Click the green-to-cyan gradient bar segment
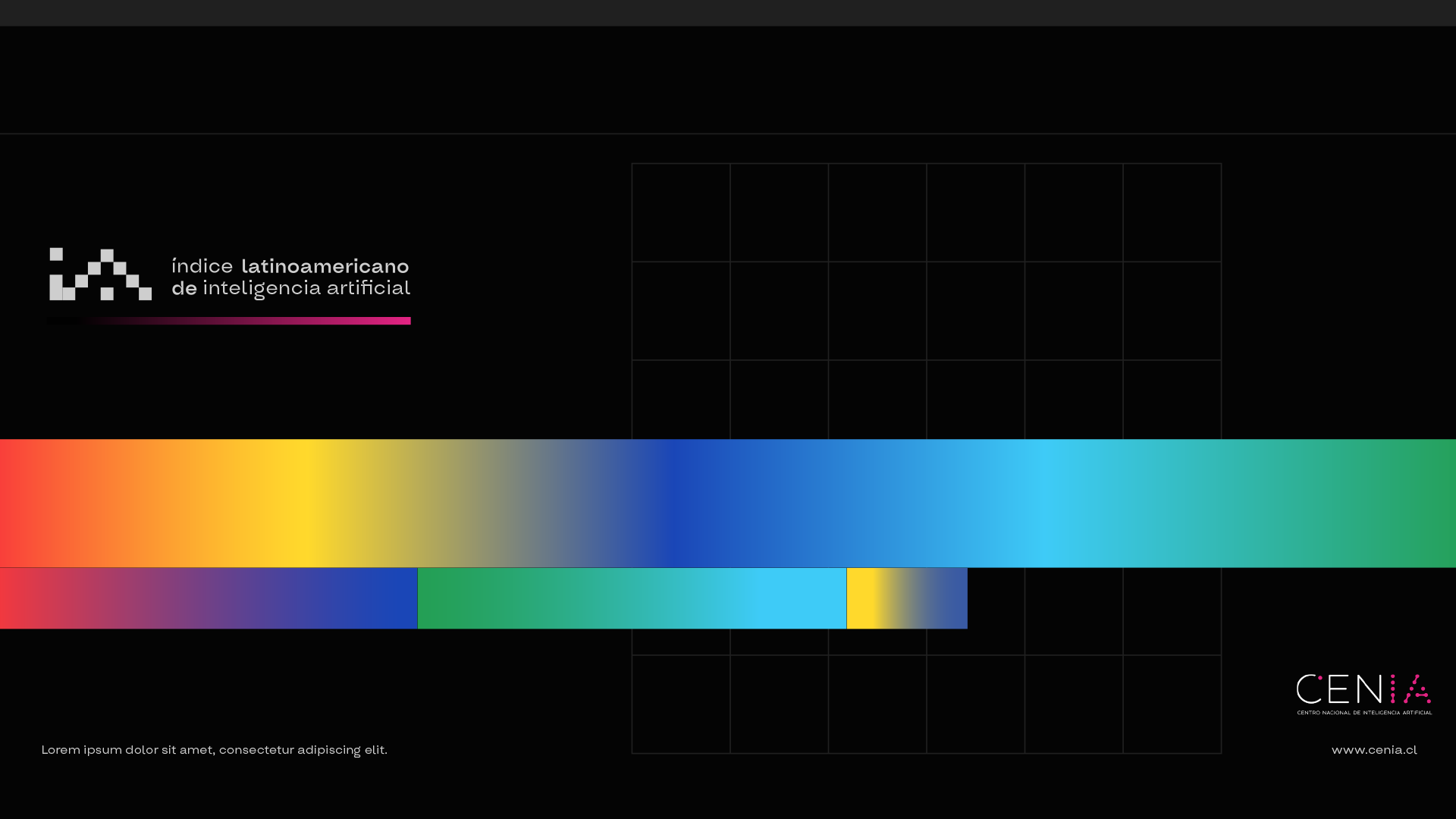 point(632,598)
